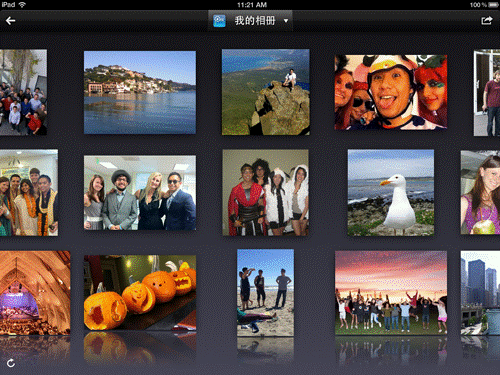This screenshot has height=375, width=500.
Task: Tap the back arrow icon
Action: coord(10,21)
